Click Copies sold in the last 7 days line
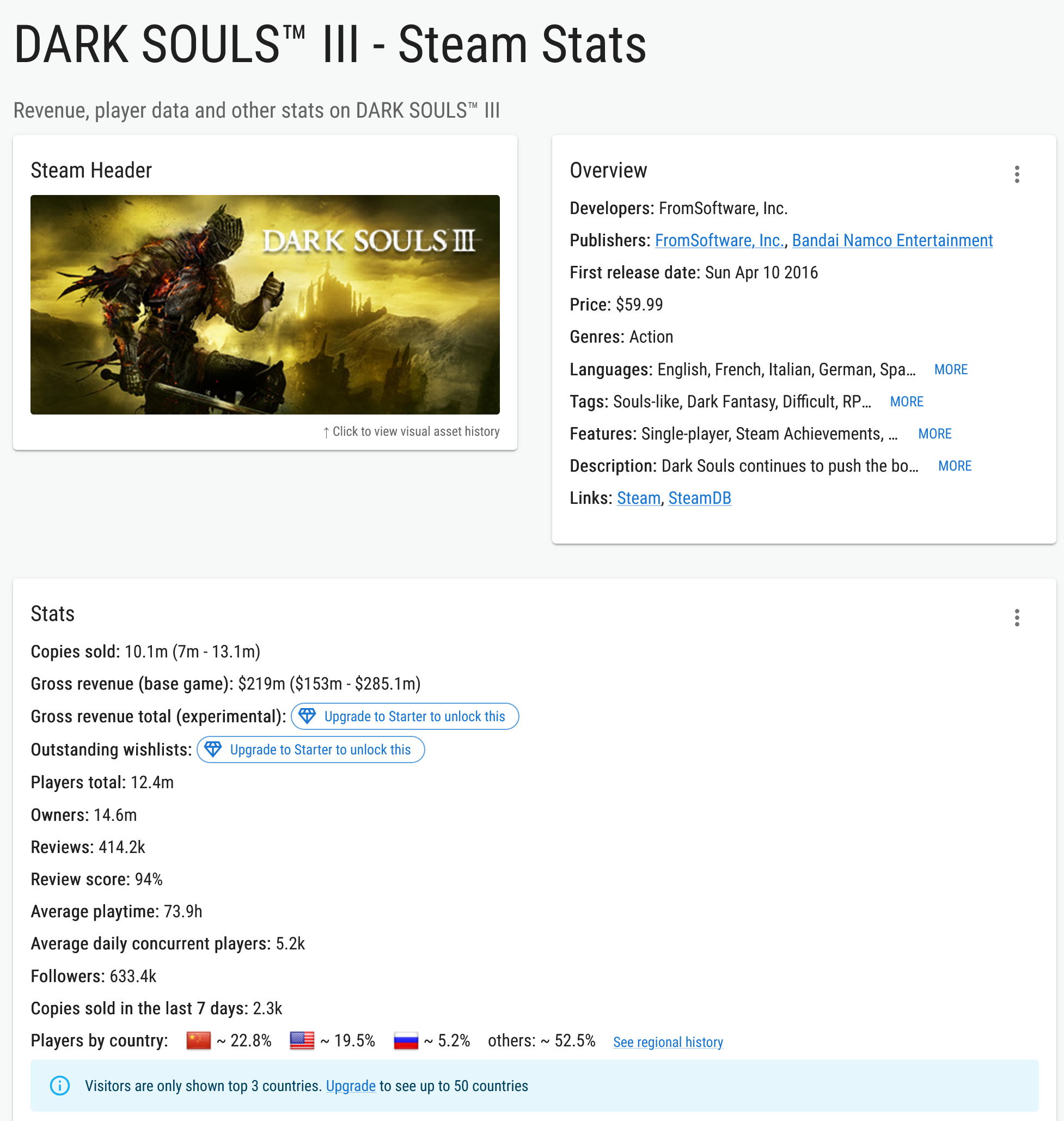This screenshot has height=1121, width=1064. point(156,1008)
